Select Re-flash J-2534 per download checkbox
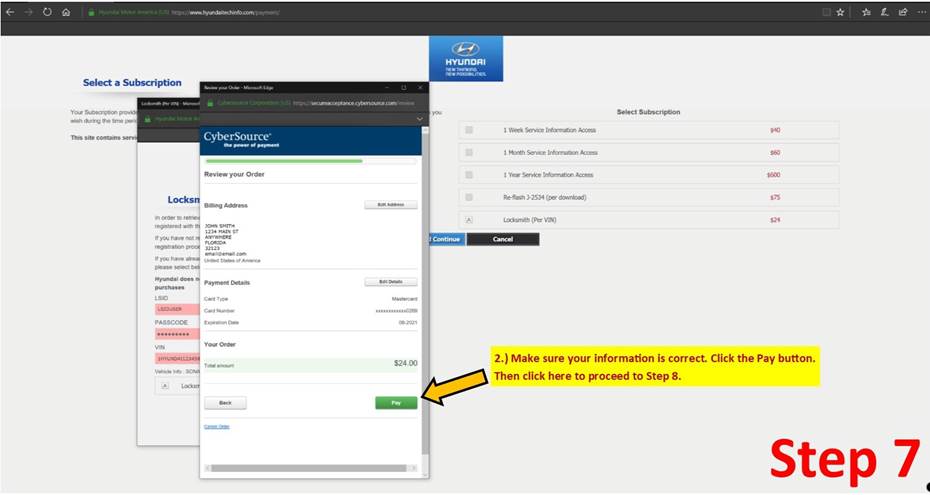The height and width of the screenshot is (495, 930). click(469, 197)
